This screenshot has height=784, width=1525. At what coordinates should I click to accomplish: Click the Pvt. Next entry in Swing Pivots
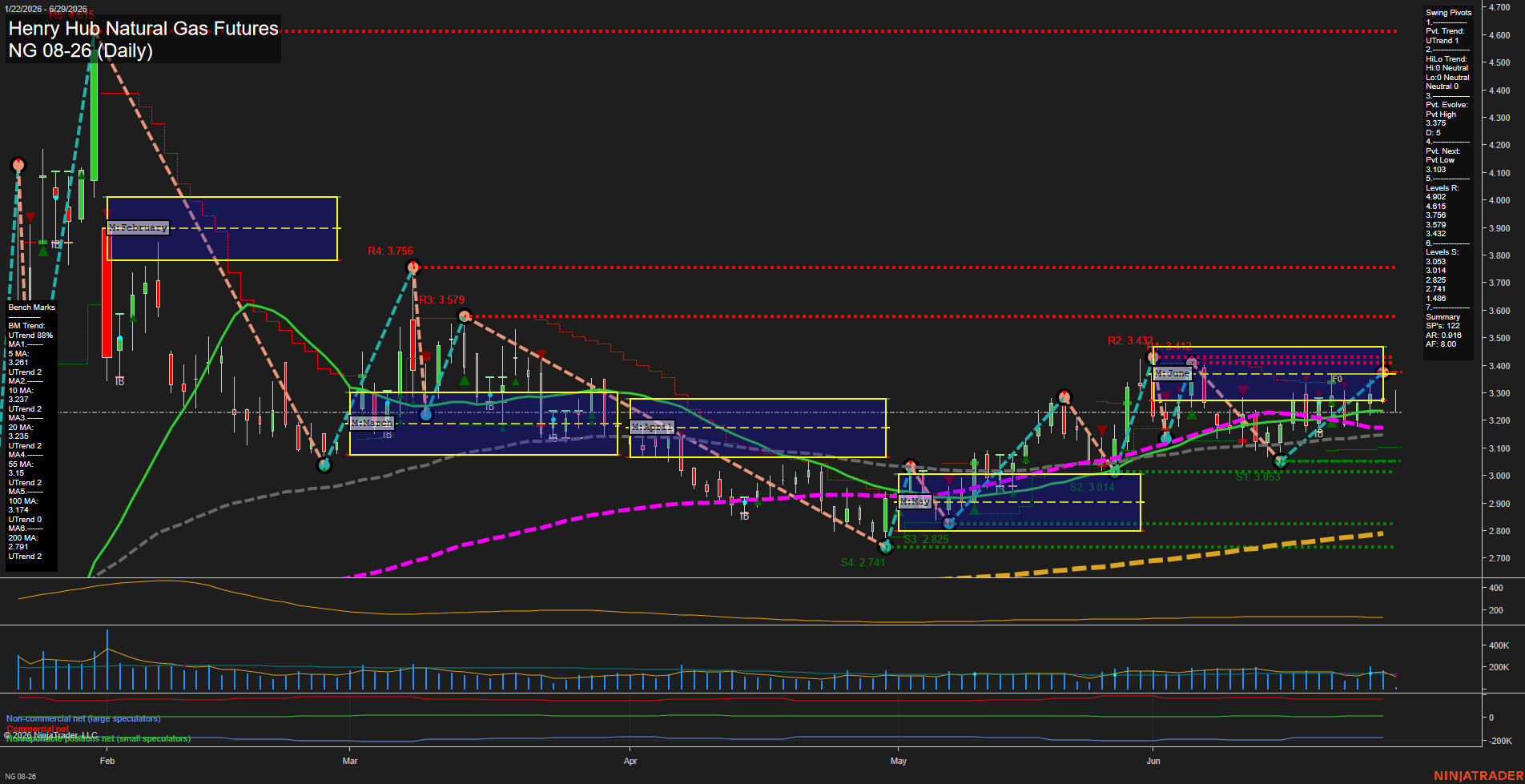(x=1443, y=151)
